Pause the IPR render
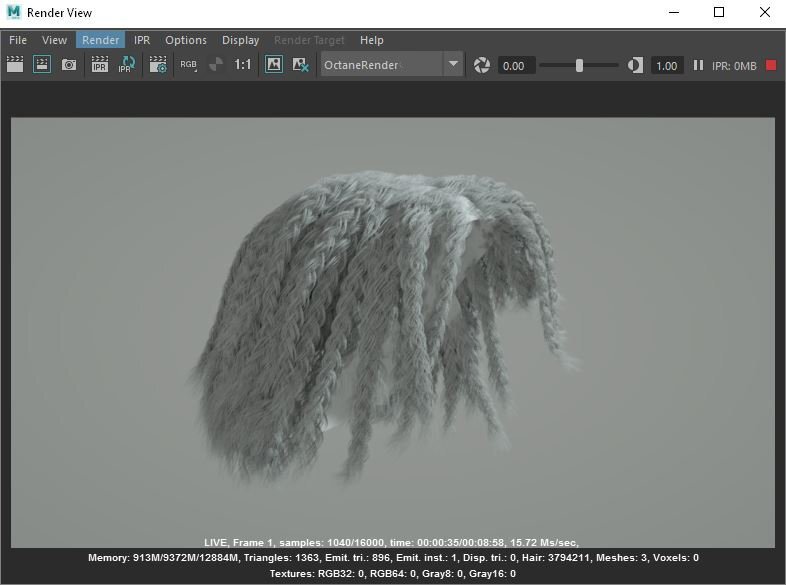The width and height of the screenshot is (786, 585). 698,65
